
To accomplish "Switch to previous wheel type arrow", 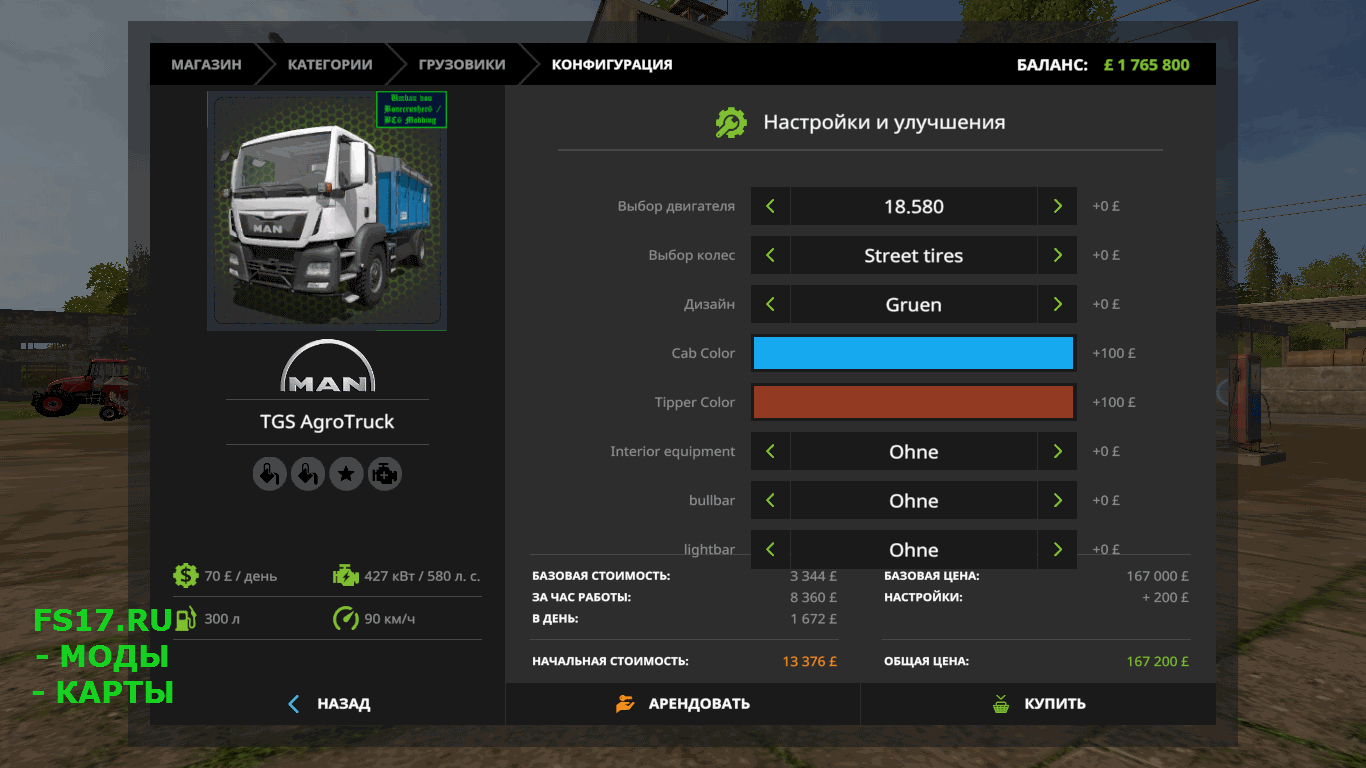I will (770, 255).
